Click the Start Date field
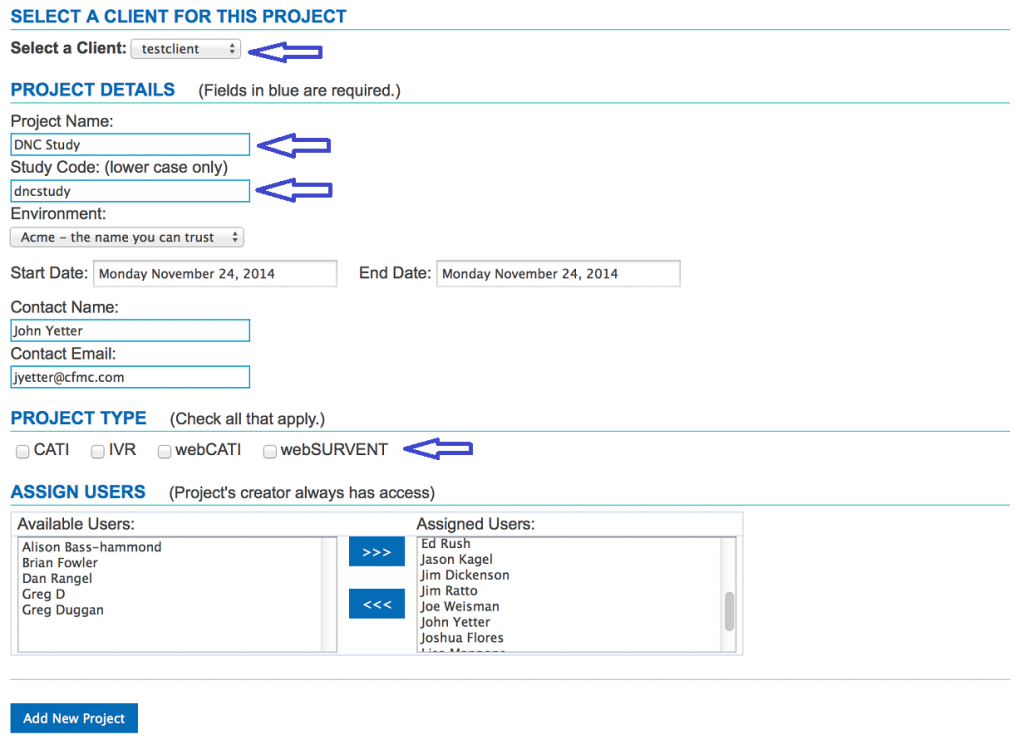This screenshot has height=744, width=1024. click(215, 274)
